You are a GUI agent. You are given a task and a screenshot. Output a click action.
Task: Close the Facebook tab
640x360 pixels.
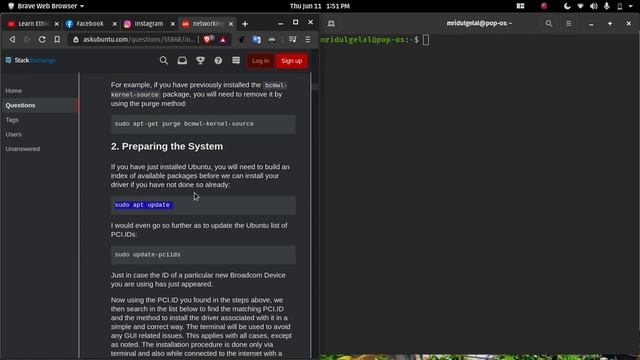pyautogui.click(x=115, y=24)
